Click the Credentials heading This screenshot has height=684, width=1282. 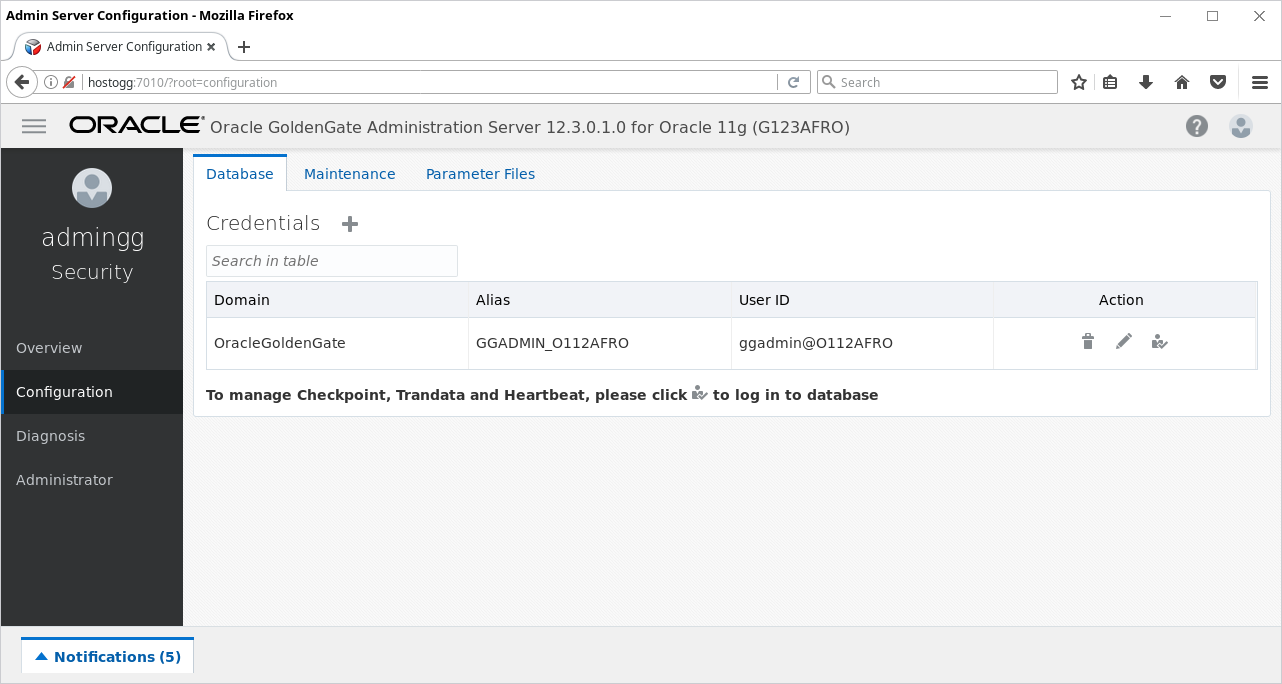pyautogui.click(x=263, y=223)
